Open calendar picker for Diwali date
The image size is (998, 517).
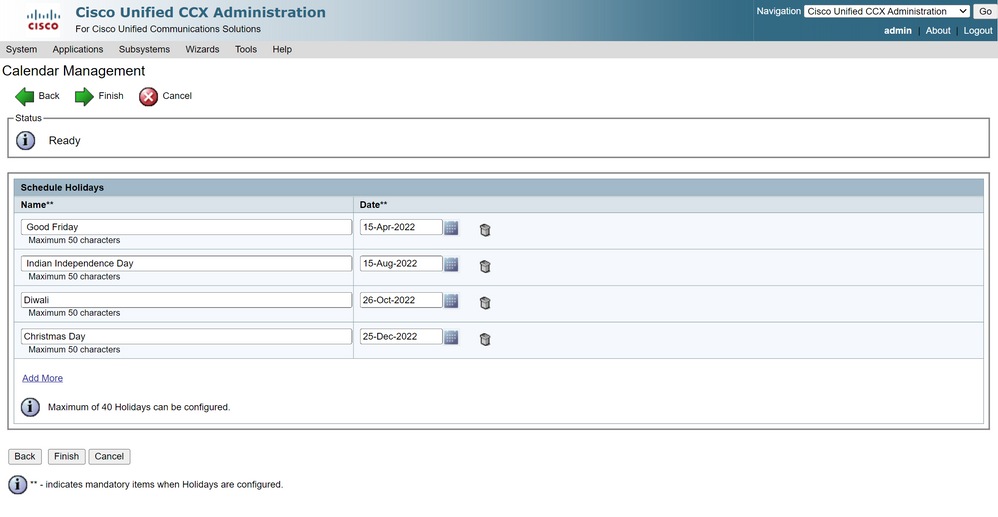coord(451,300)
